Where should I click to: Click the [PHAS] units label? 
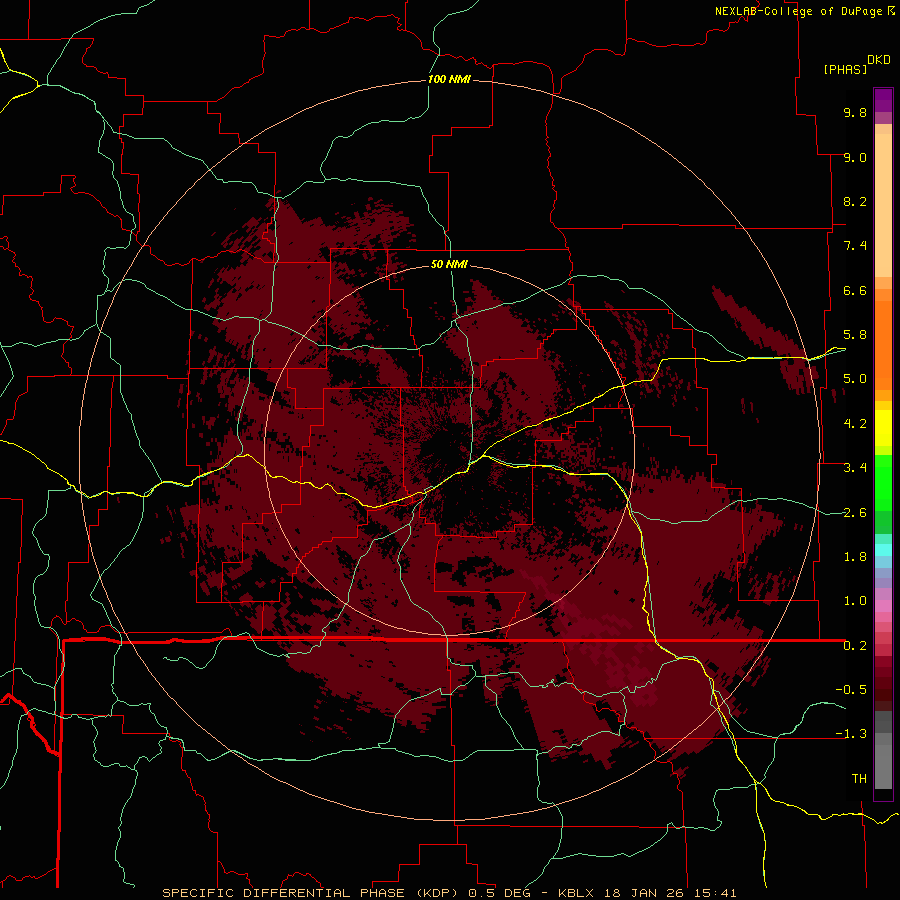[845, 69]
